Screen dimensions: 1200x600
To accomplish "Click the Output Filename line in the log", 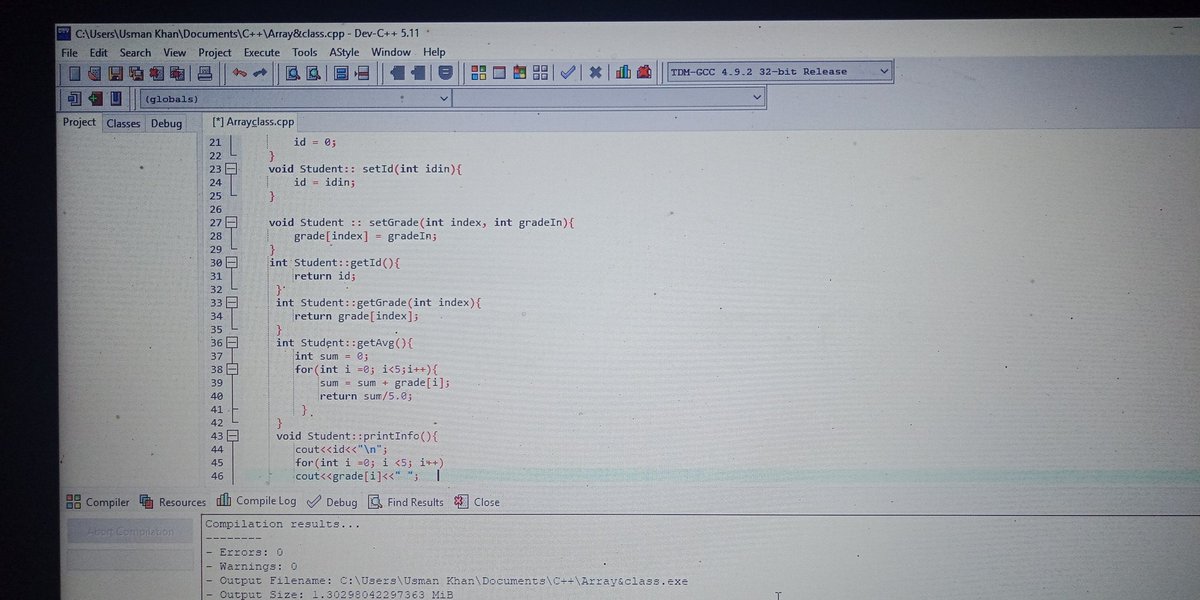I will point(447,580).
